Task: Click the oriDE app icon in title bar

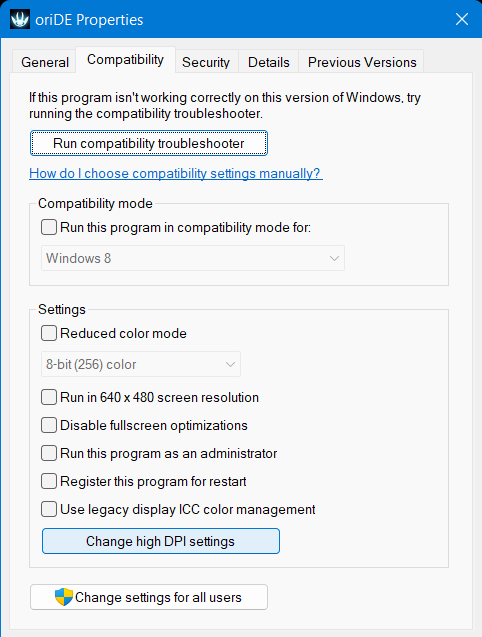Action: click(20, 20)
